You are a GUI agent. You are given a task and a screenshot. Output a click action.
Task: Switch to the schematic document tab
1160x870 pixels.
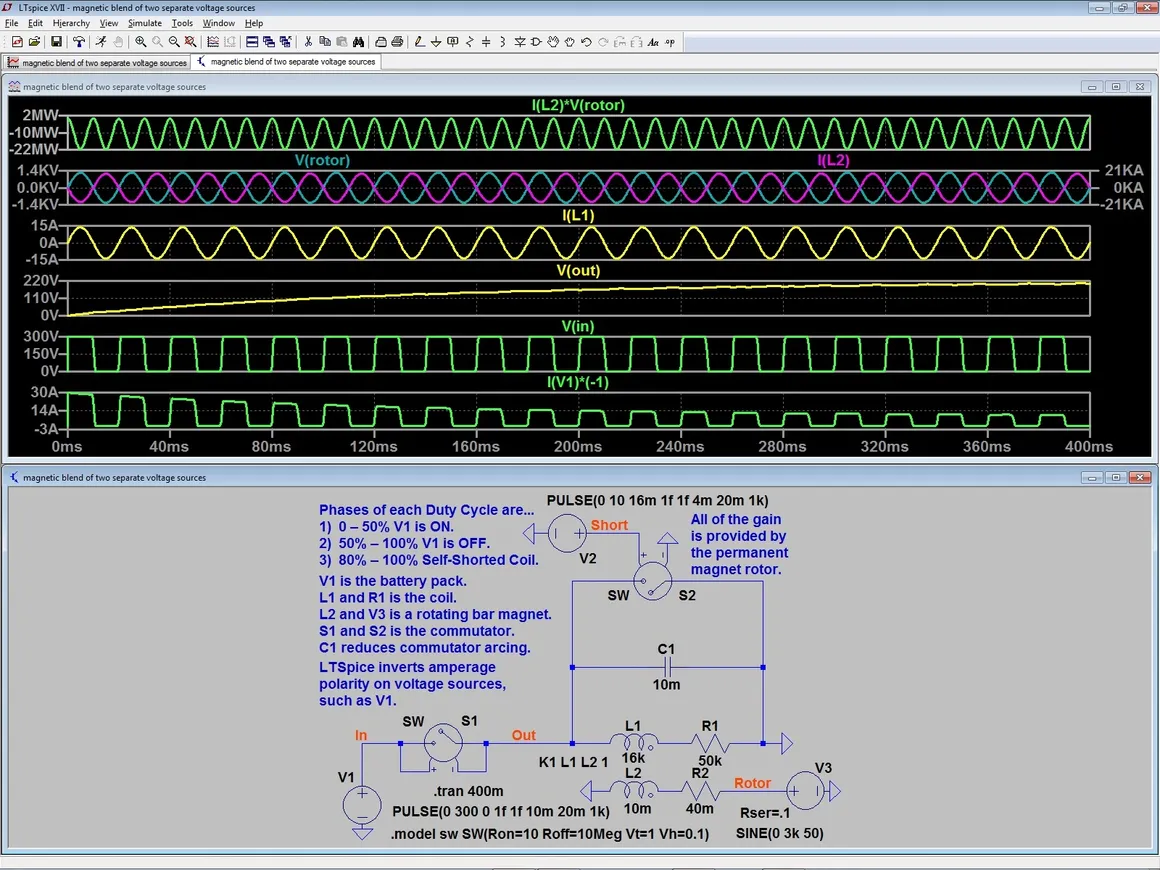286,62
